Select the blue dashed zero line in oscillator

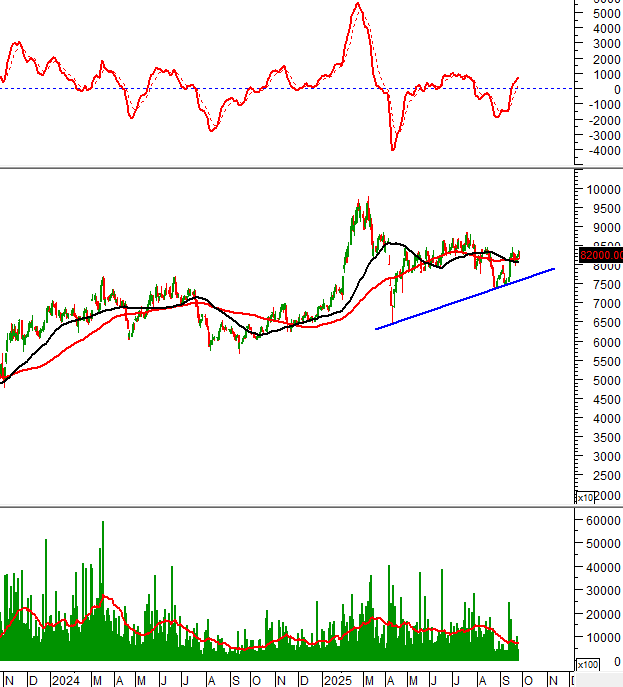coord(200,89)
